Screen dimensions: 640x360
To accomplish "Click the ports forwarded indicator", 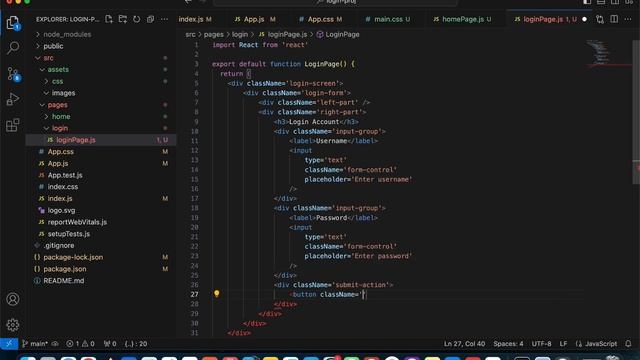I will coord(110,344).
